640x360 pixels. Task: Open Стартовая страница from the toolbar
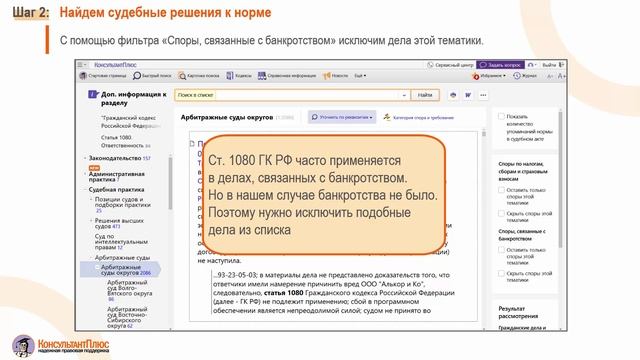pos(104,76)
